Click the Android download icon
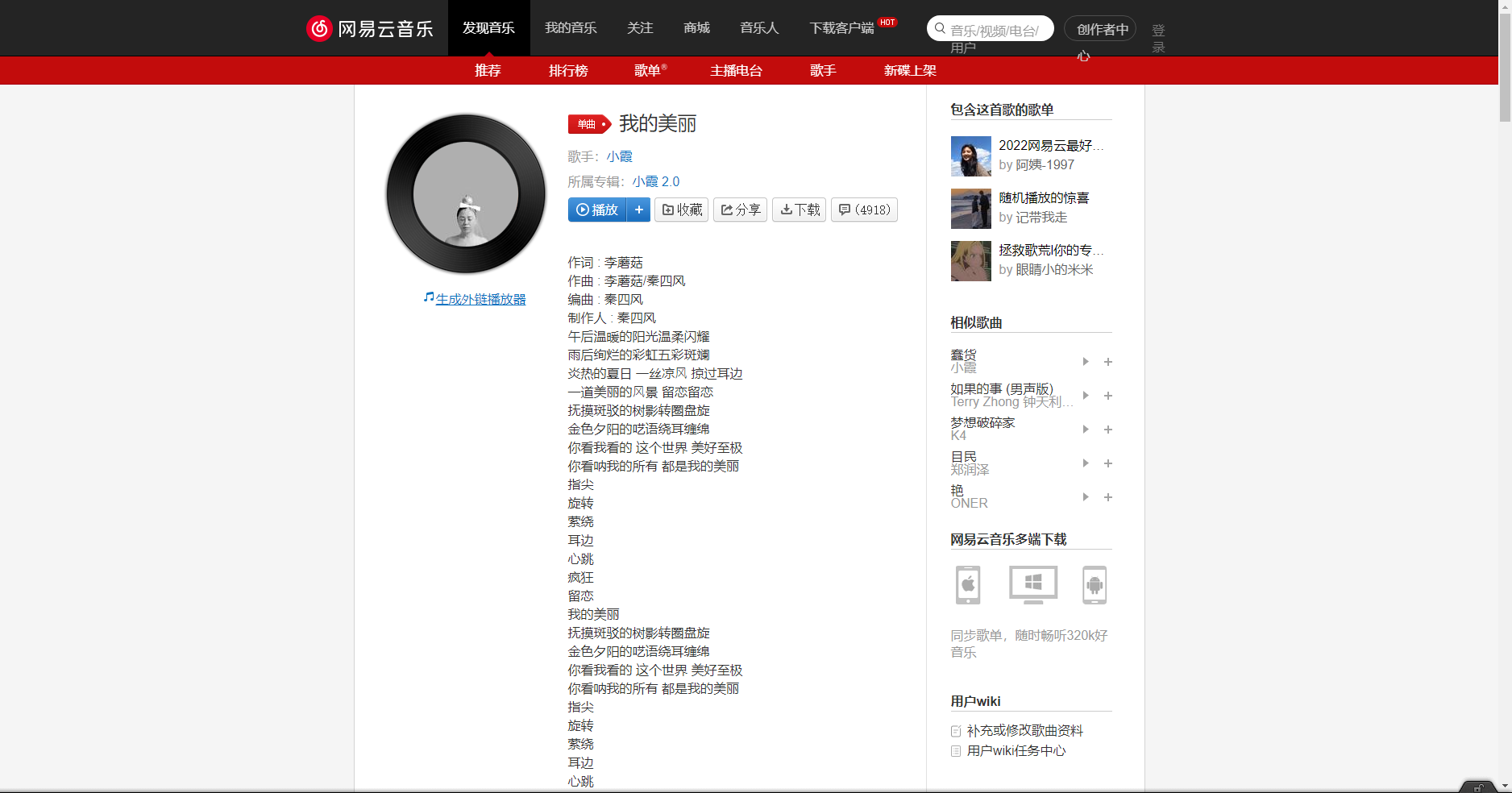 (x=1094, y=585)
